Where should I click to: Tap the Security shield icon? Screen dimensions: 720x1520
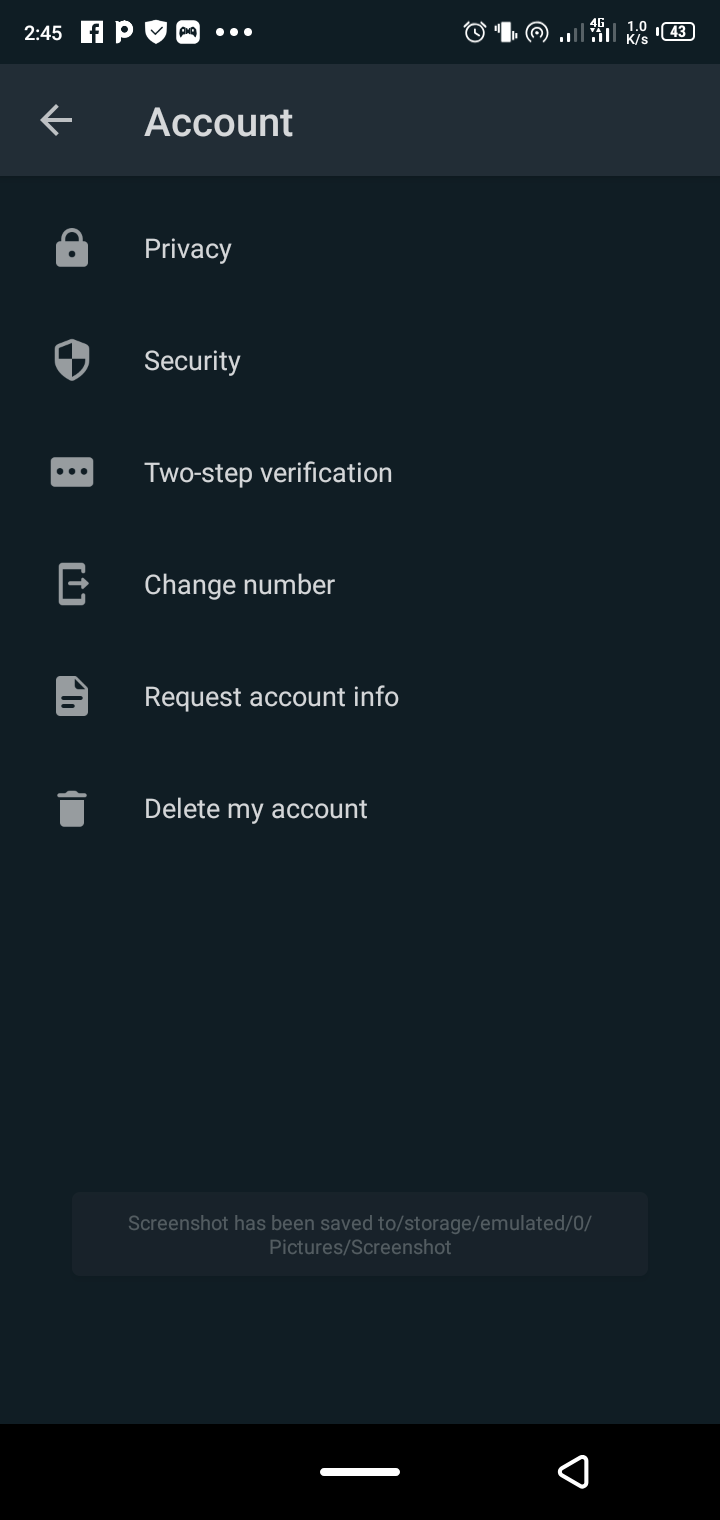[x=72, y=360]
